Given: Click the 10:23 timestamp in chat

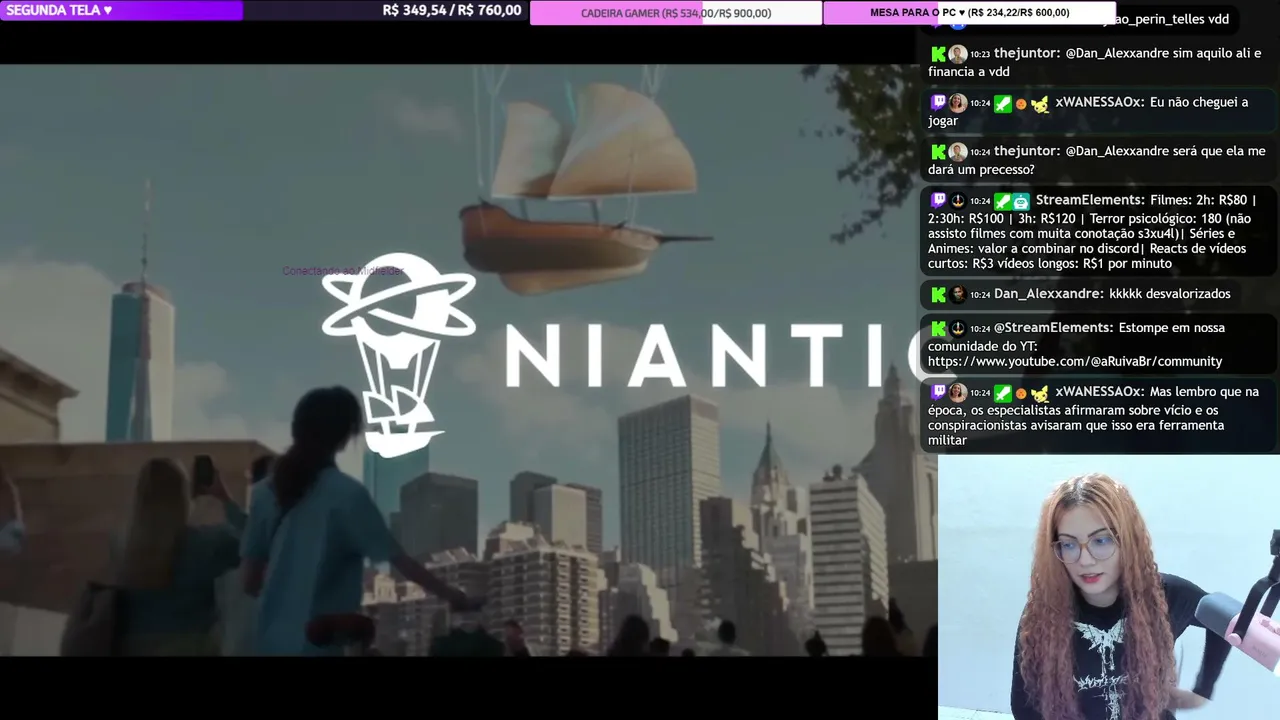Looking at the screenshot, I should point(979,55).
